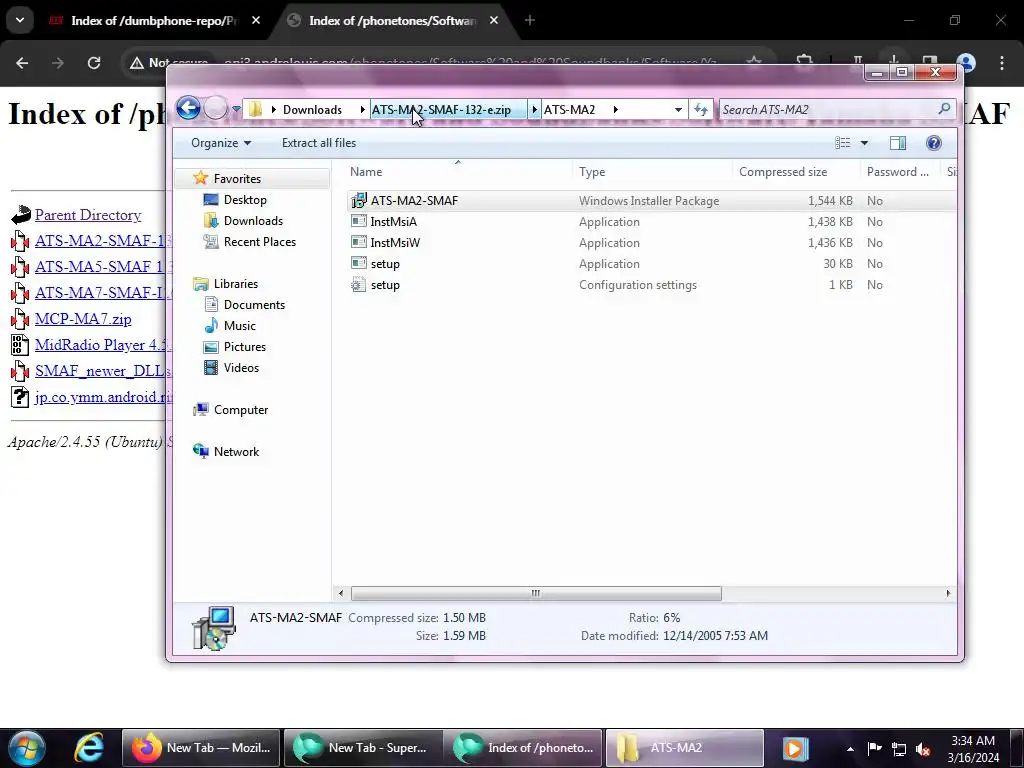Click the search magnifier icon

tap(944, 108)
